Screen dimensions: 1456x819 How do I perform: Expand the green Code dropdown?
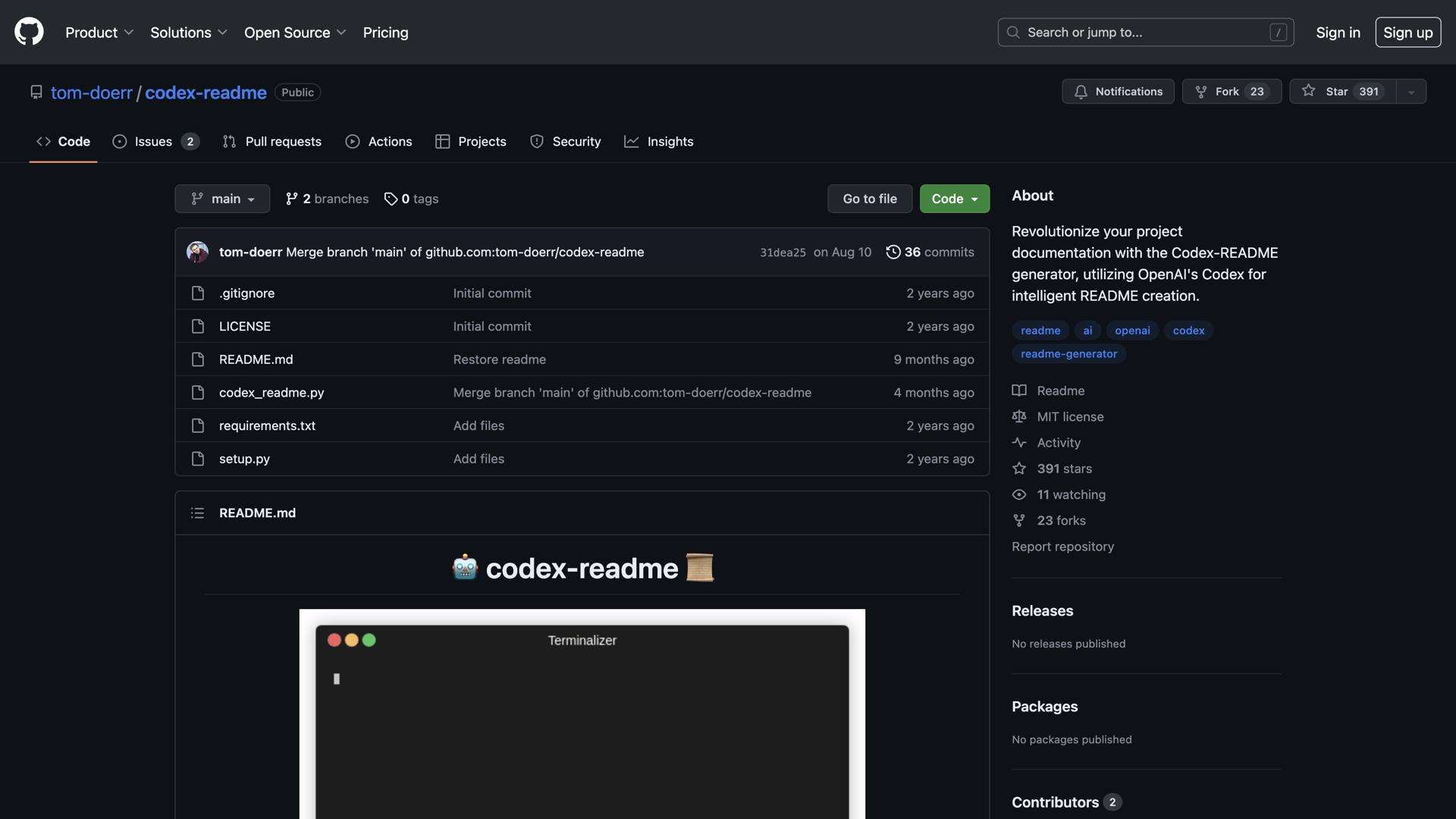(954, 198)
